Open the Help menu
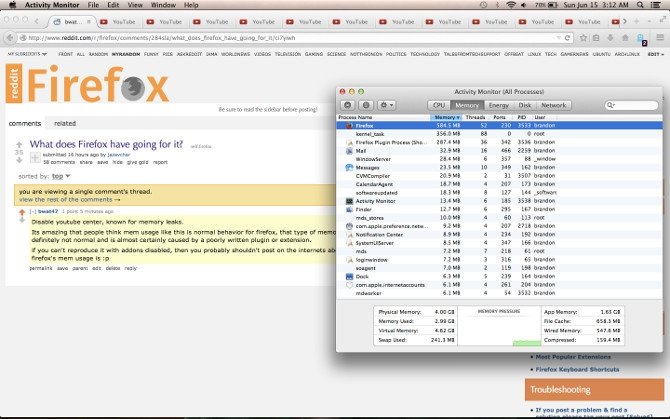The width and height of the screenshot is (670, 419). (x=191, y=5)
